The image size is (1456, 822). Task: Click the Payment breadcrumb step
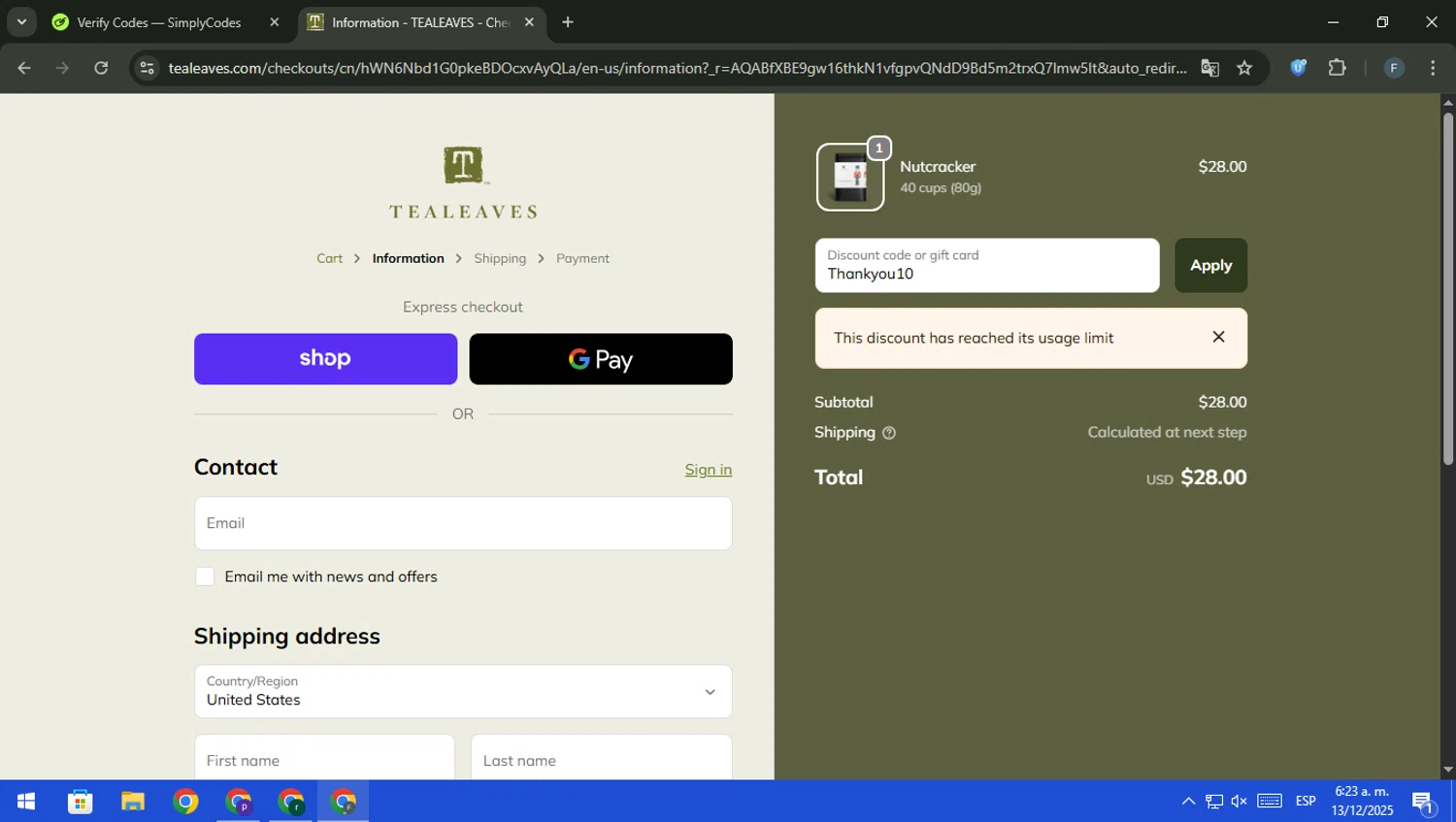point(582,258)
